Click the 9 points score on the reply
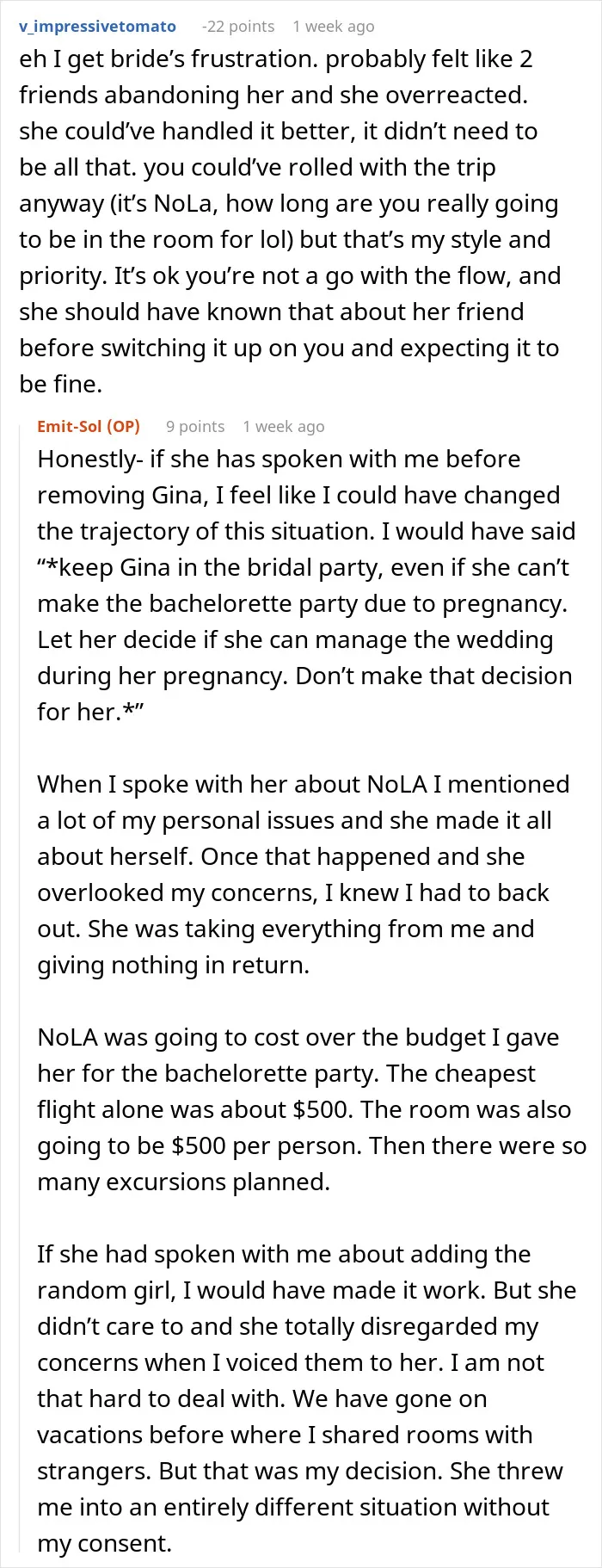602x1568 pixels. click(195, 427)
